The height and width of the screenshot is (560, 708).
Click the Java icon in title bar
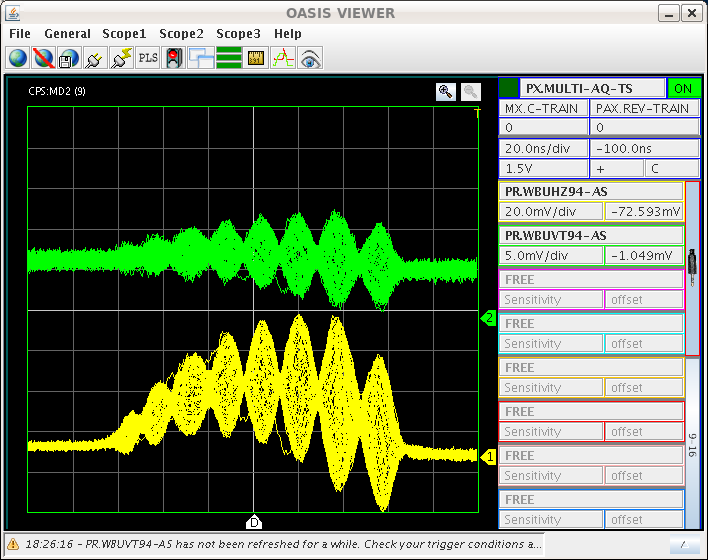tap(13, 13)
